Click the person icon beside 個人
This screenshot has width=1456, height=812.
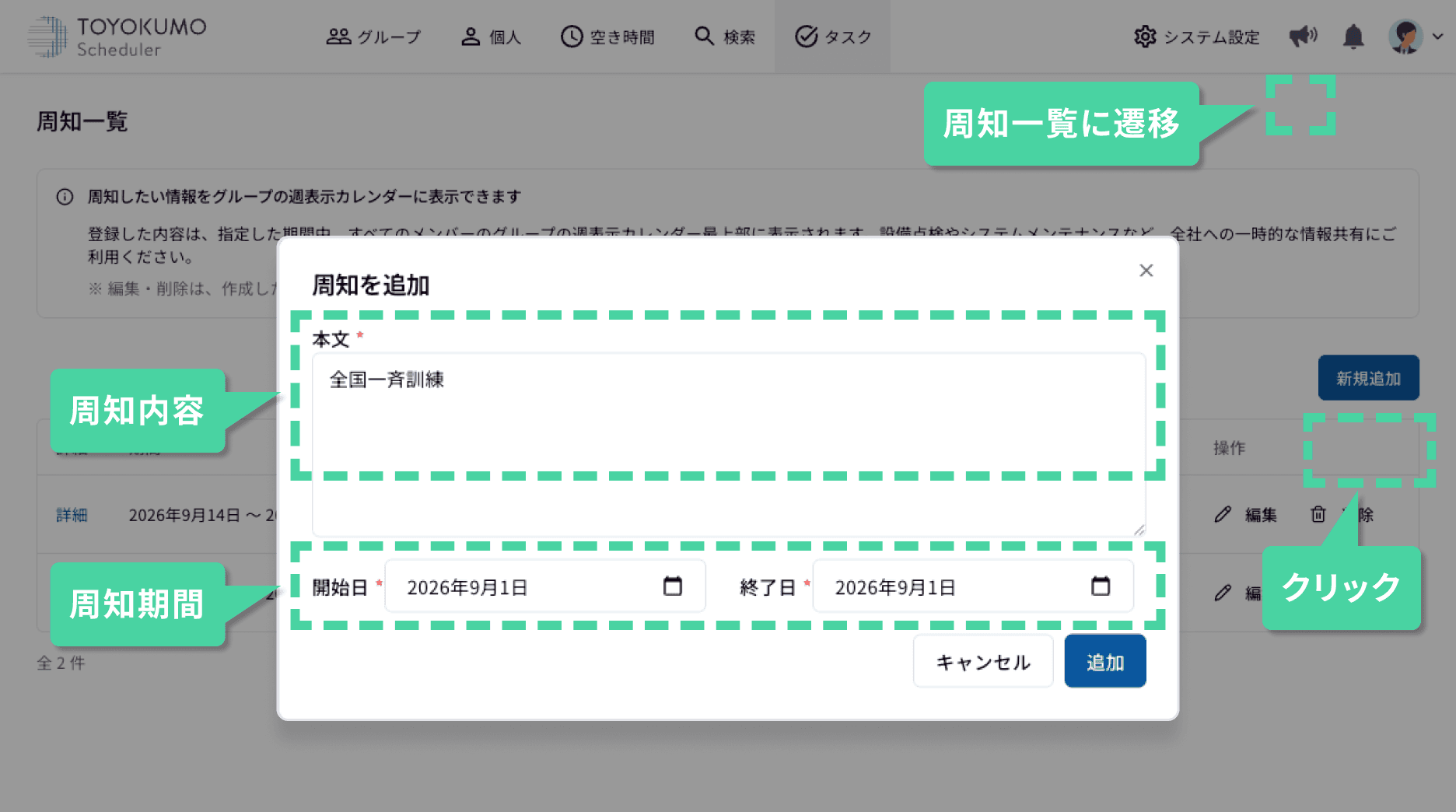471,37
